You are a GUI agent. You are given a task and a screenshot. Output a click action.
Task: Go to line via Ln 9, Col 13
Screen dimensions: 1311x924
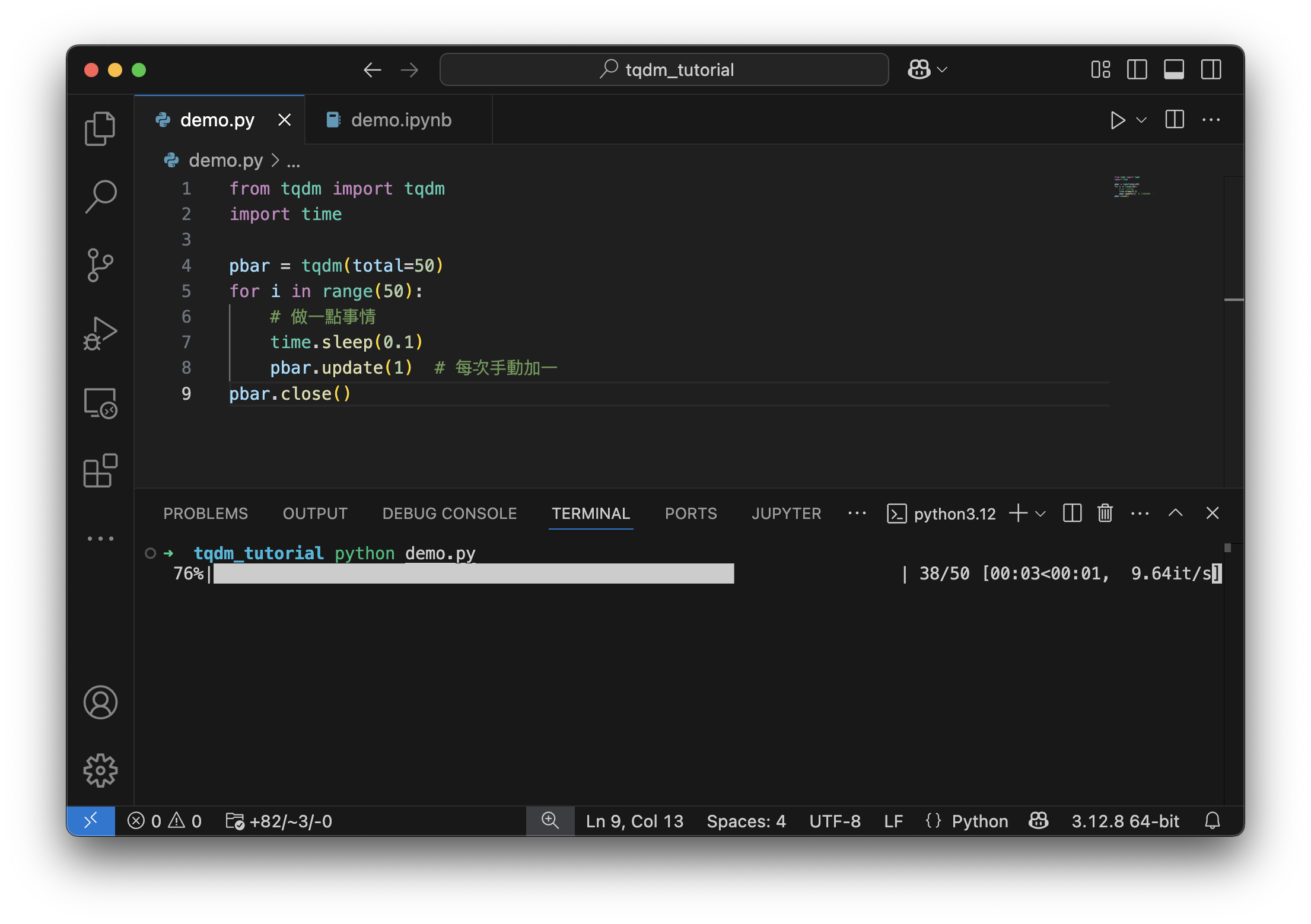click(635, 821)
